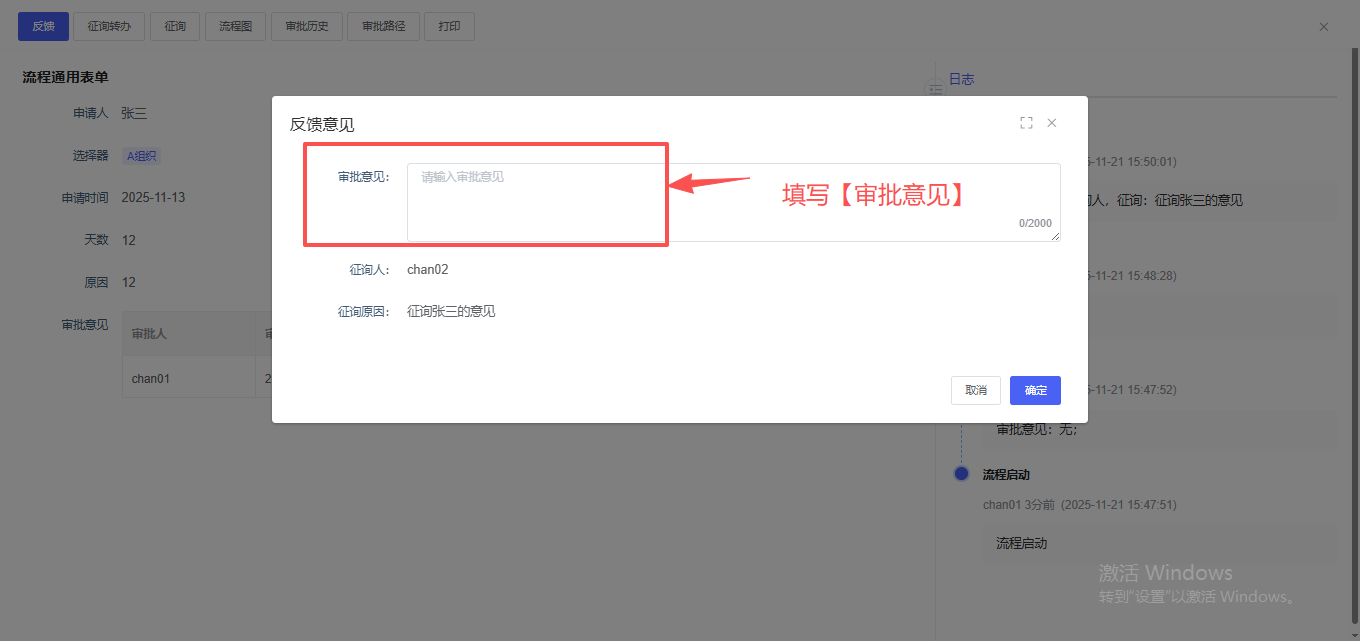Image resolution: width=1360 pixels, height=641 pixels.
Task: Click the fullscreen icon in 反馈意见 dialog
Action: tap(1026, 123)
